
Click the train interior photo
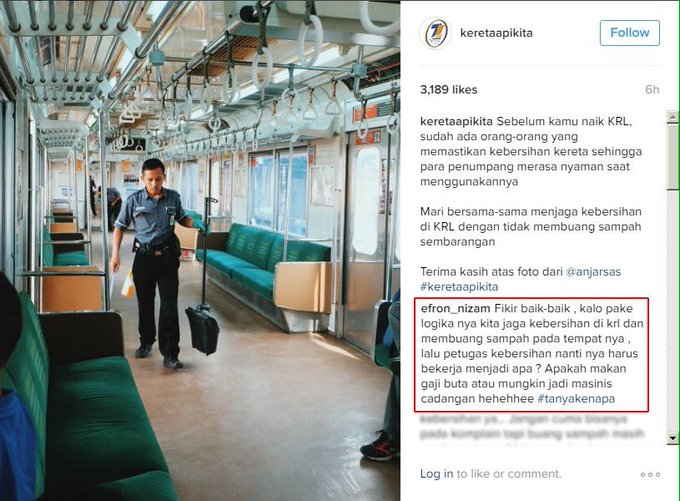(x=200, y=250)
